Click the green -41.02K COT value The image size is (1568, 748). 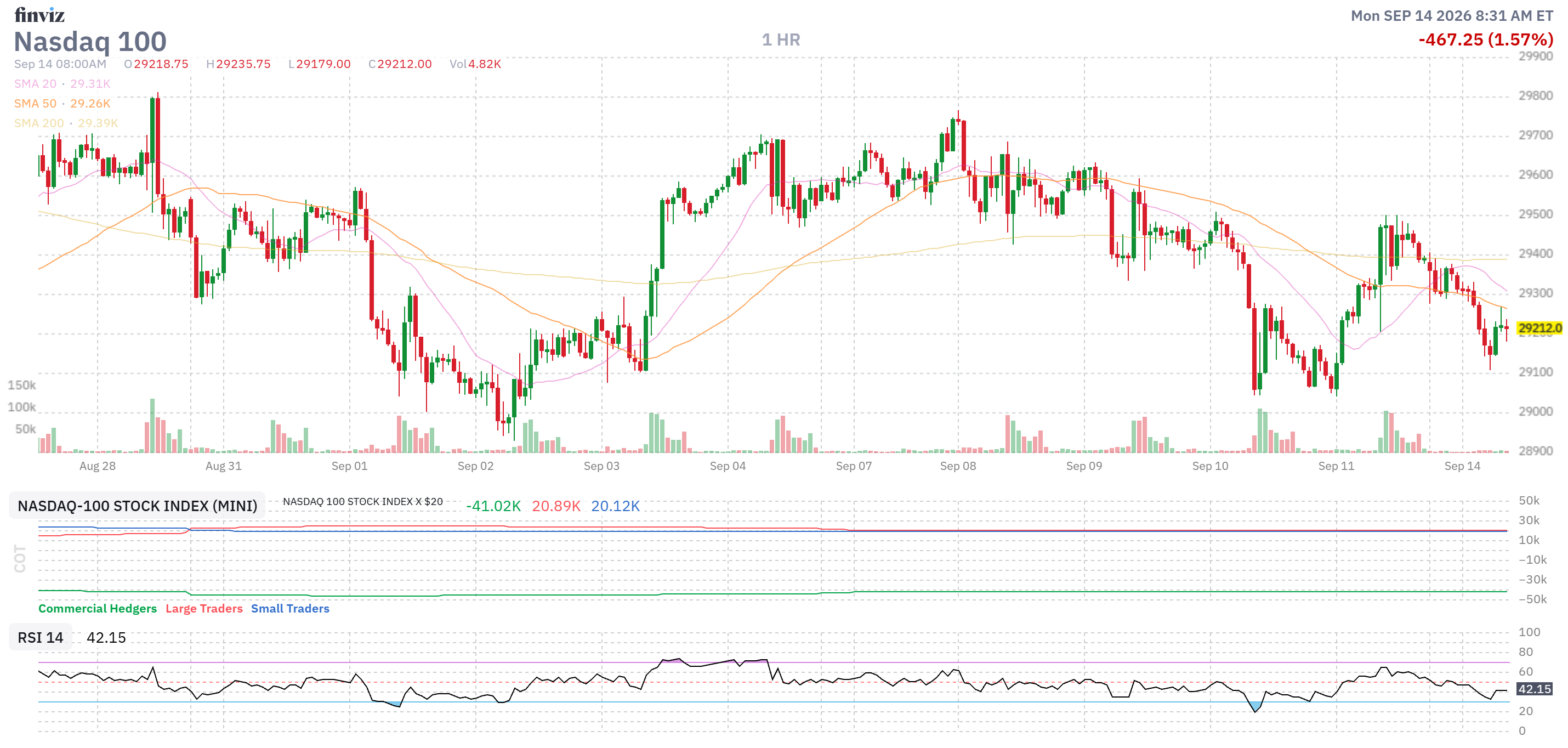[493, 506]
